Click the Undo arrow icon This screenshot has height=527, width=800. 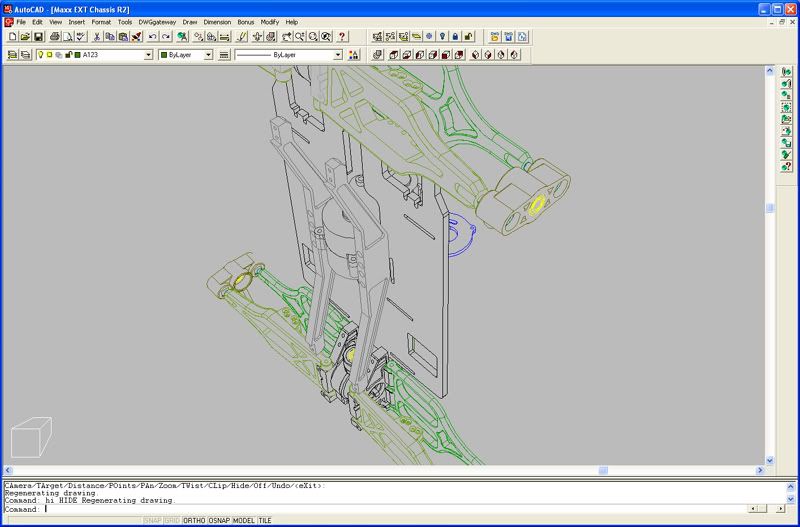[x=152, y=36]
